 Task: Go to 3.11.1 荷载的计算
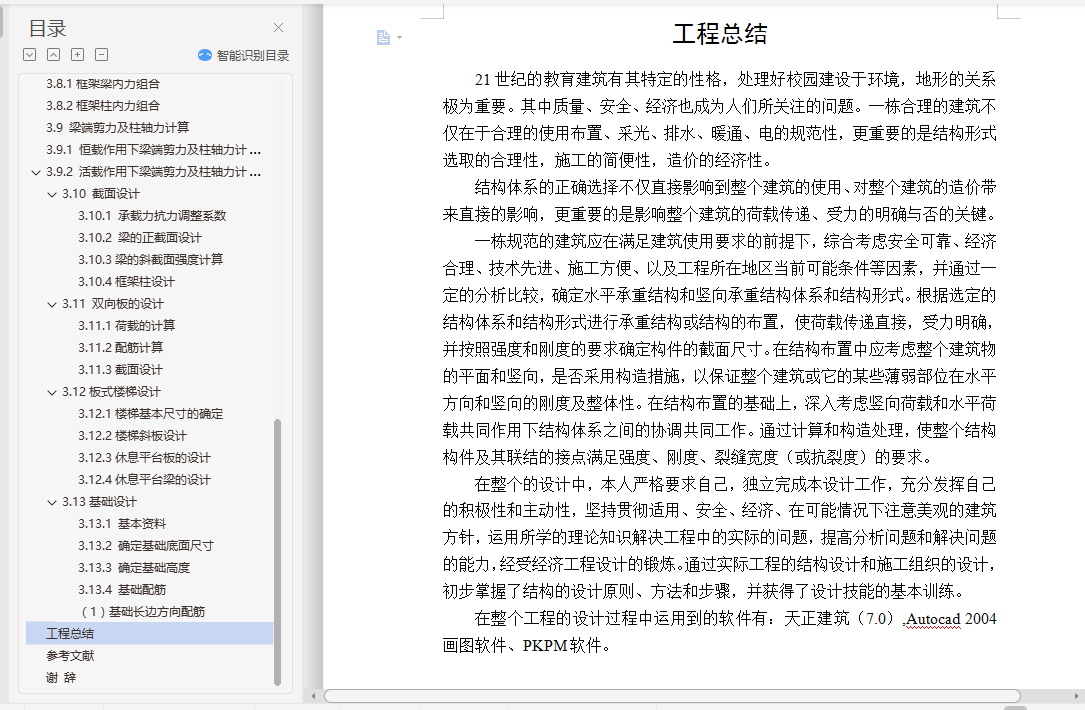(127, 326)
